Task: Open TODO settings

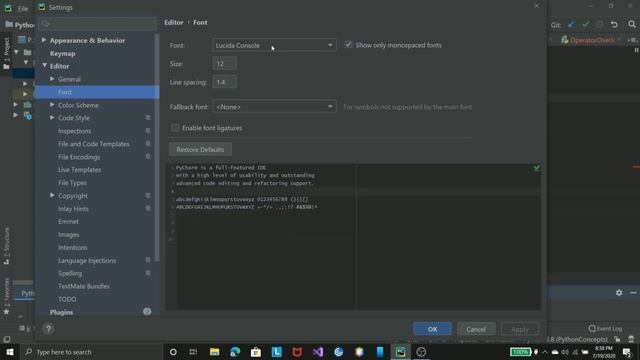Action: tap(67, 299)
